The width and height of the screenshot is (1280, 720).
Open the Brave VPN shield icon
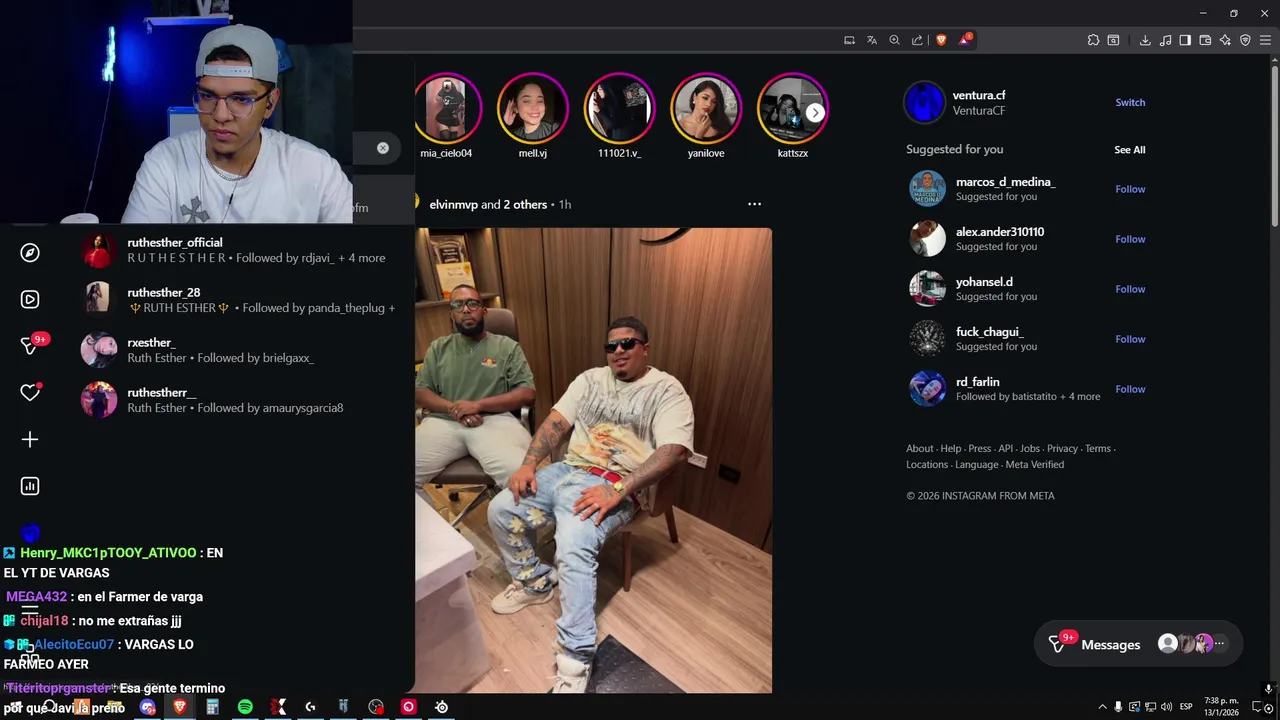point(1245,40)
